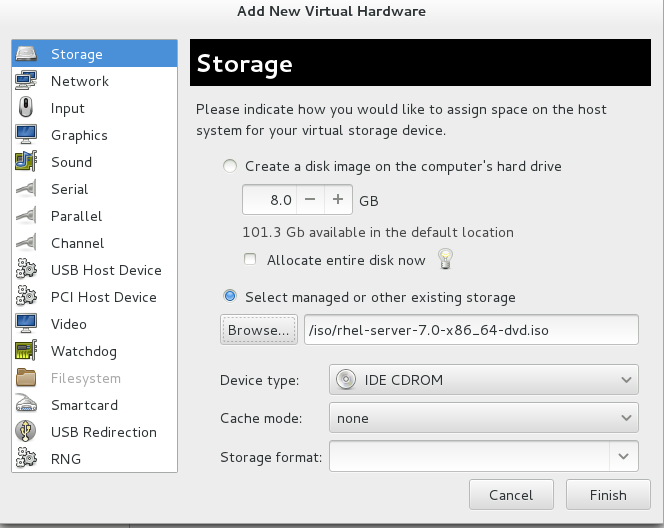Click the greyed Filesystem label
The width and height of the screenshot is (664, 528).
(86, 379)
